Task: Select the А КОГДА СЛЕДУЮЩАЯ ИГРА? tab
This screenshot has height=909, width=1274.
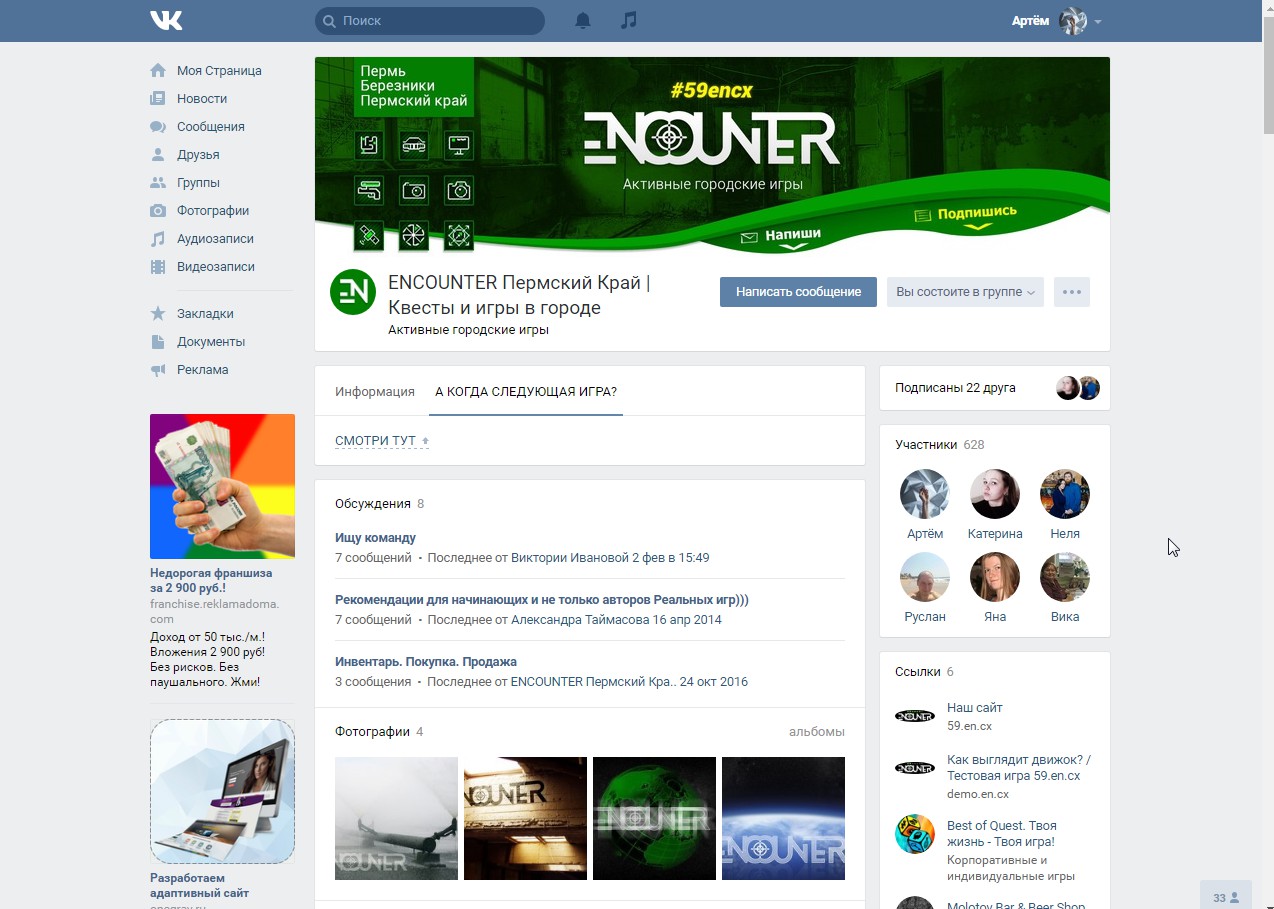Action: tap(526, 391)
